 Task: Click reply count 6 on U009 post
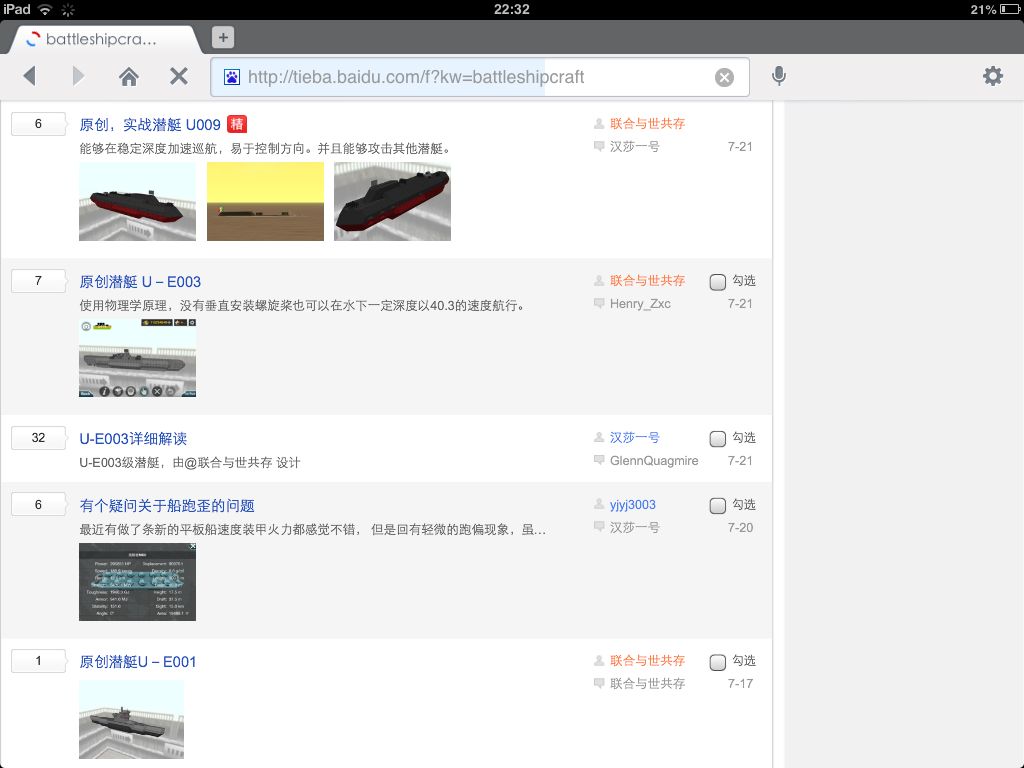(39, 123)
